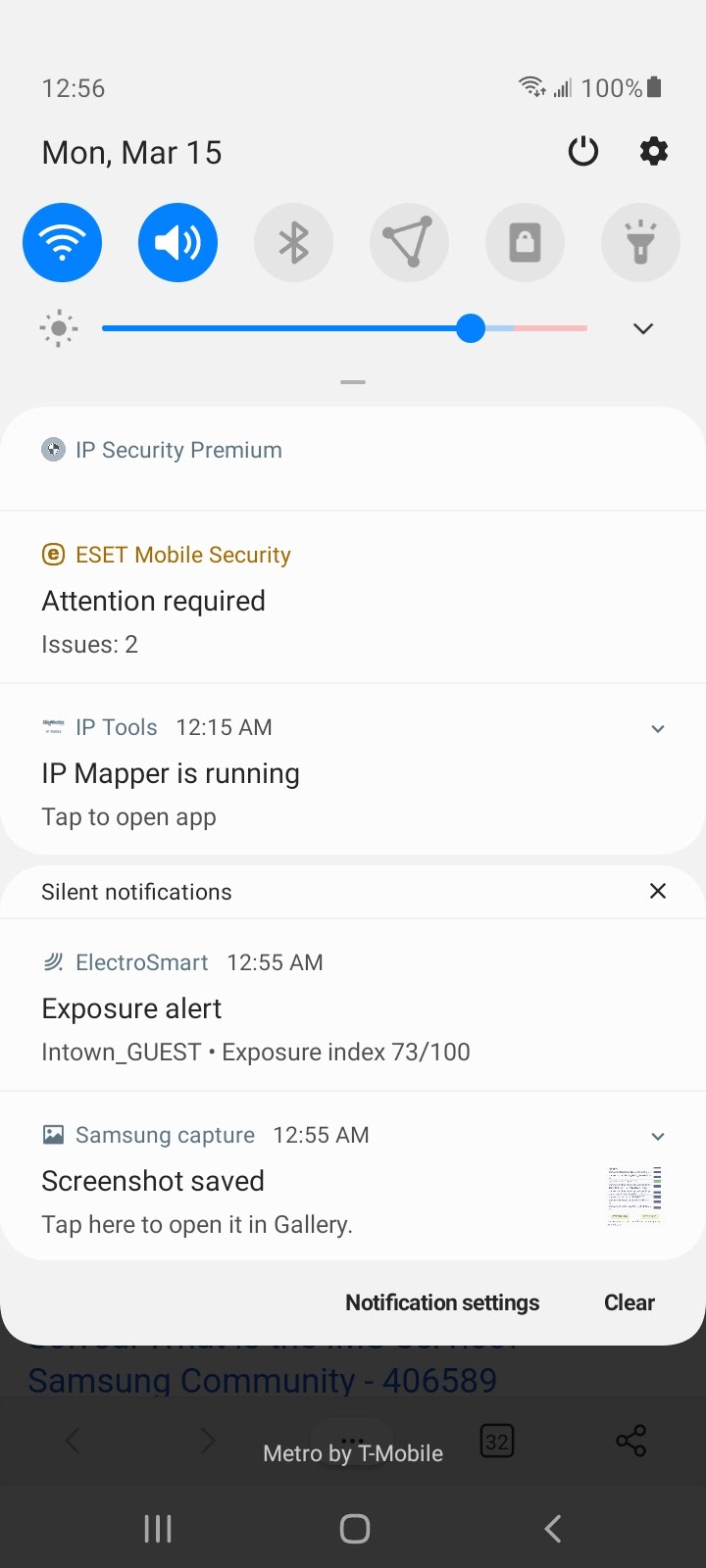The width and height of the screenshot is (706, 1568).
Task: Clear all notifications
Action: 629,1302
